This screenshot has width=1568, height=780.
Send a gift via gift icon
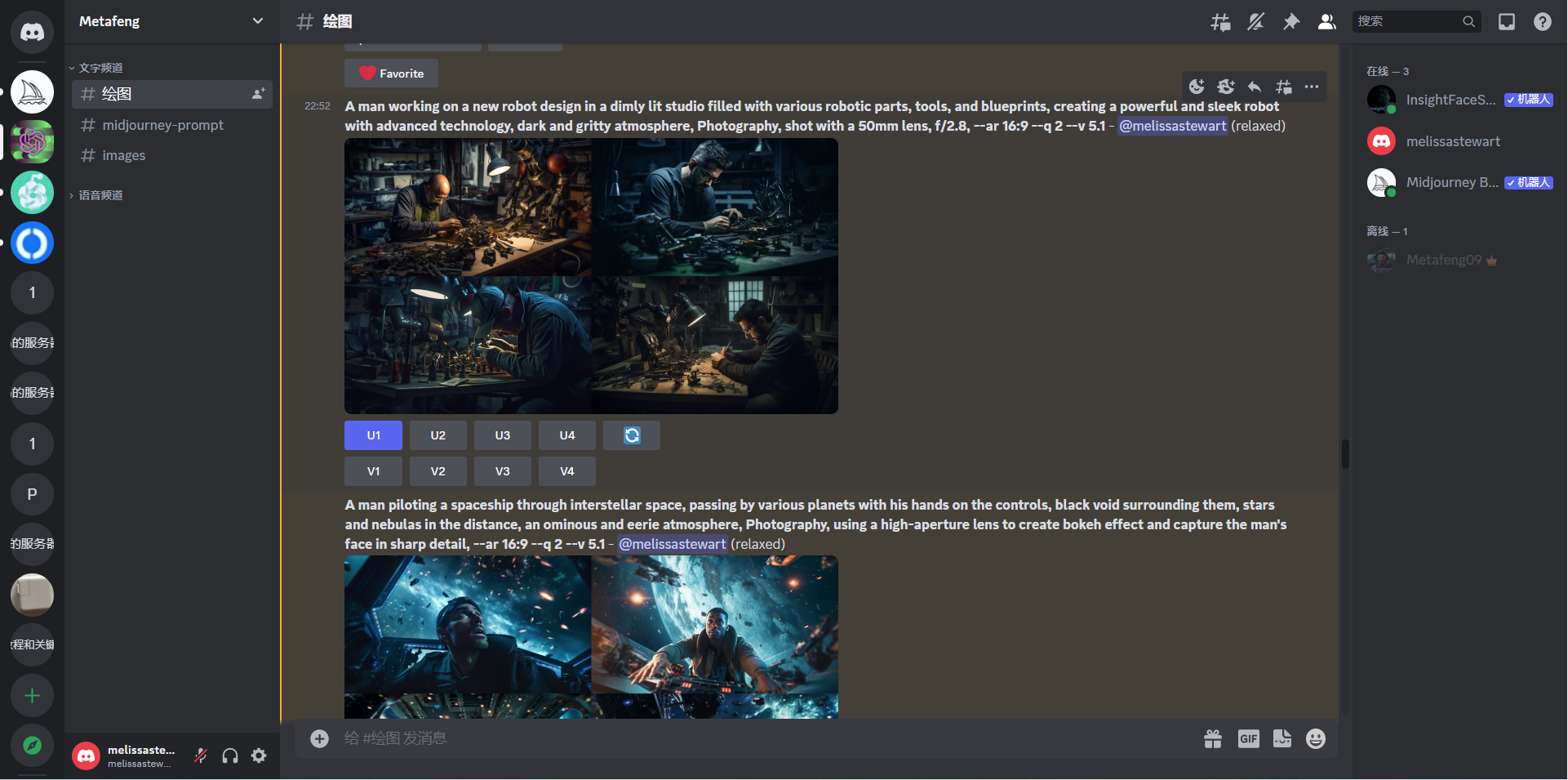[1213, 739]
